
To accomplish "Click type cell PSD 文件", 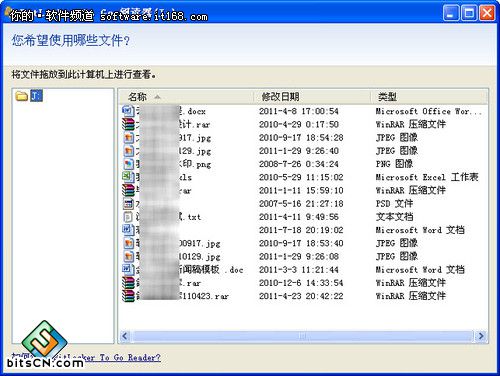I will click(394, 204).
